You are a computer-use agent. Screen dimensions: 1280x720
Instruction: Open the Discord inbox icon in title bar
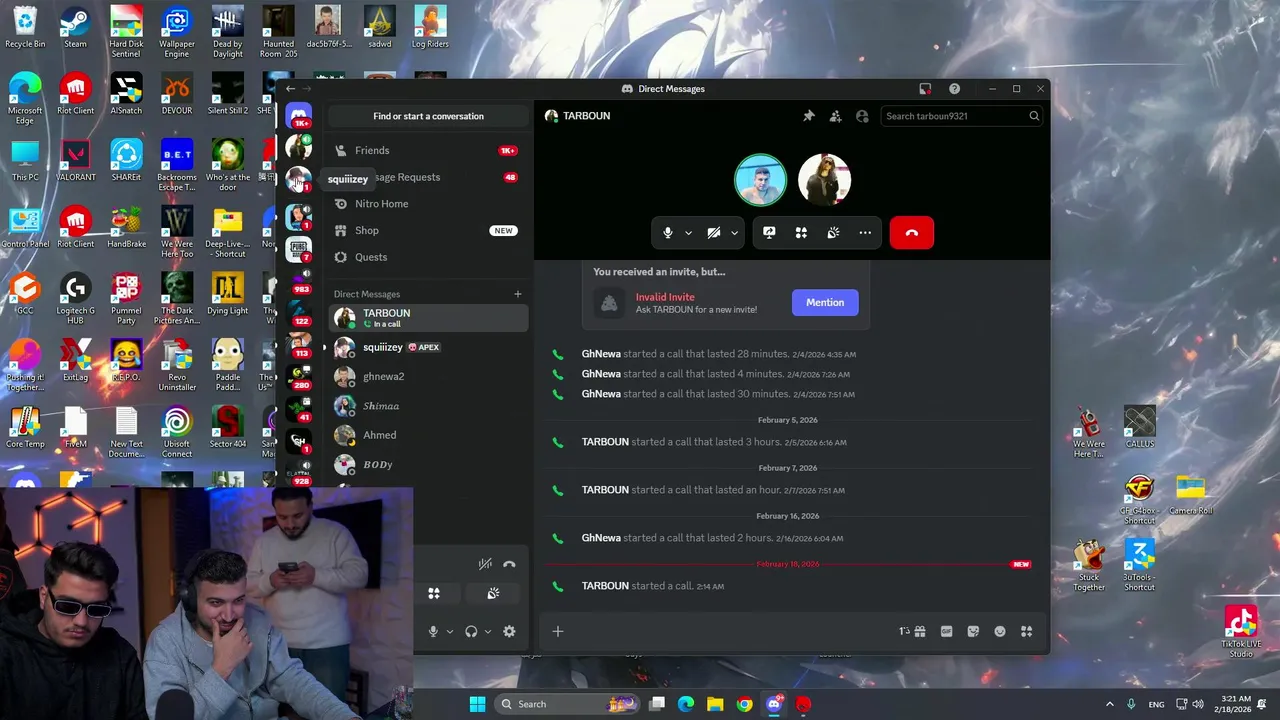925,89
